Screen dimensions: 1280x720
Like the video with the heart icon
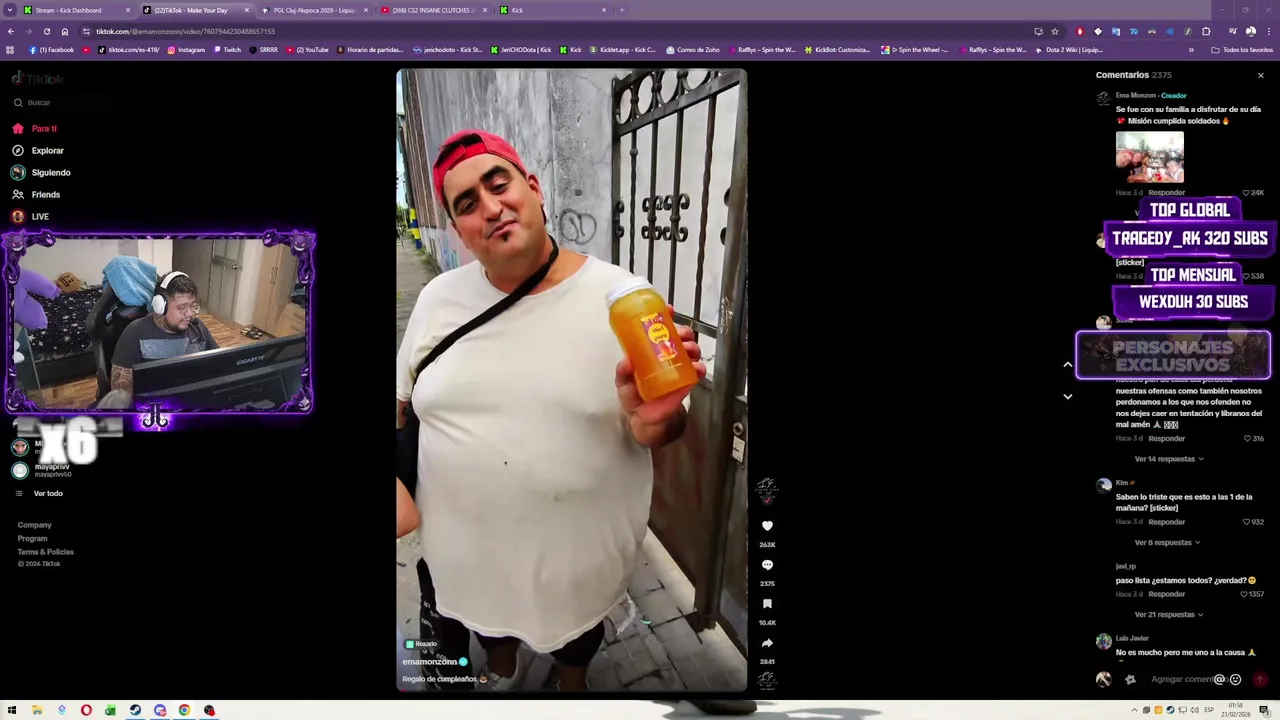coord(767,526)
